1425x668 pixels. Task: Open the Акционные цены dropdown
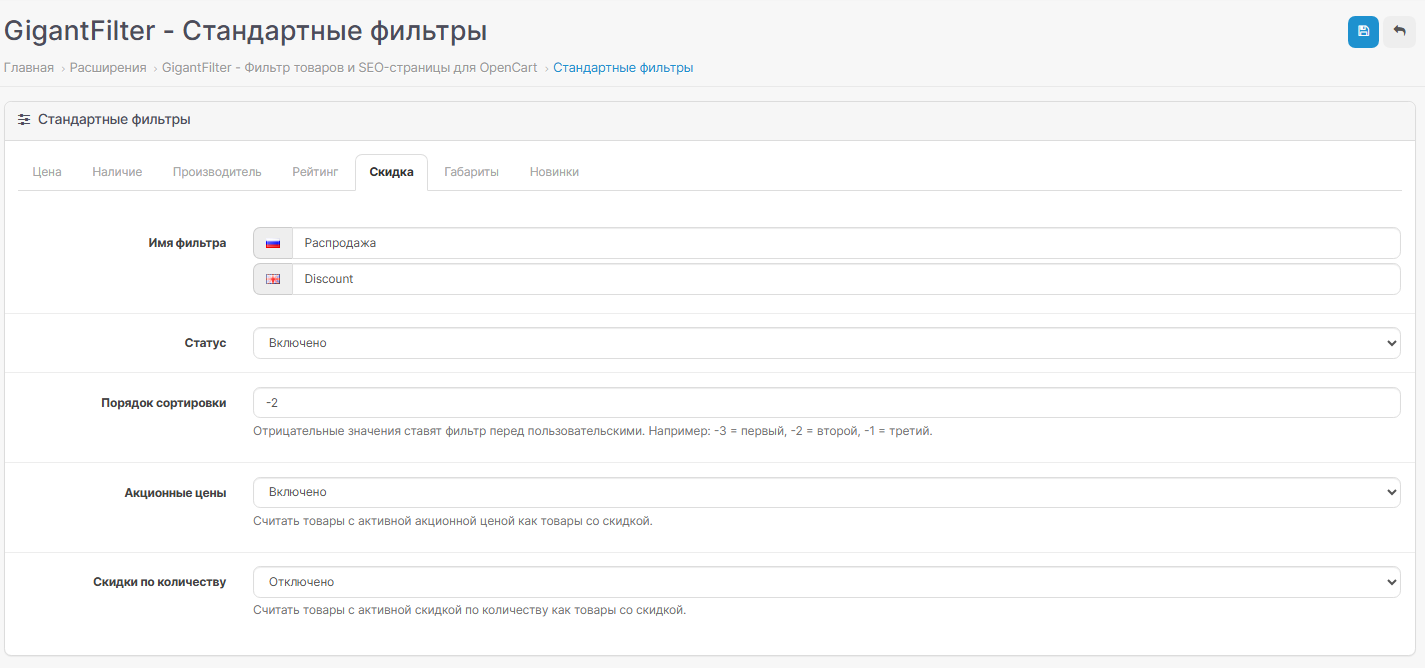point(827,492)
